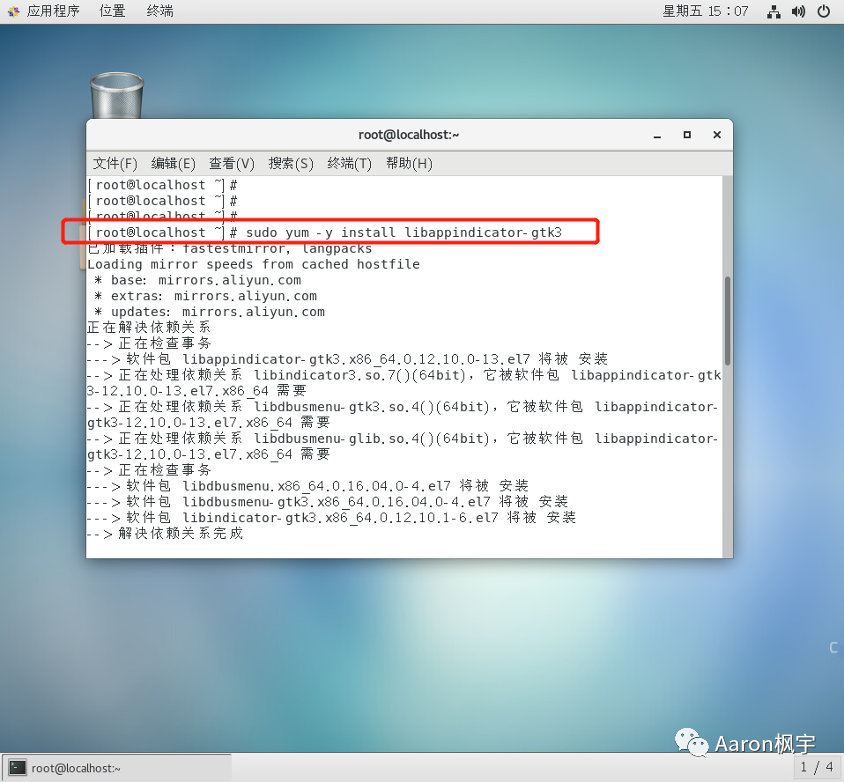
Task: Close the root@localhost terminal window
Action: point(717,135)
